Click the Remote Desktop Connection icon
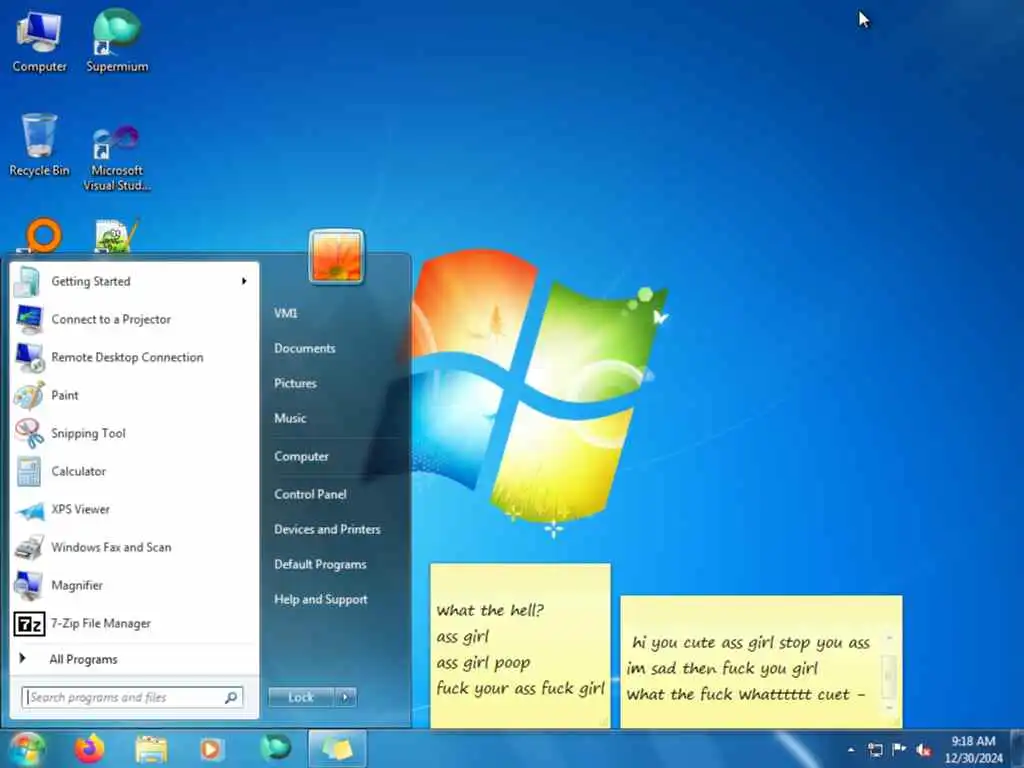The height and width of the screenshot is (768, 1024). coord(29,357)
